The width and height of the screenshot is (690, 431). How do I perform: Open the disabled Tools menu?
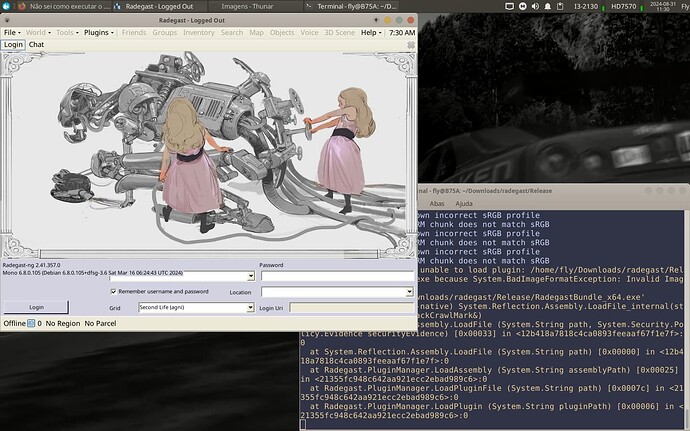(x=67, y=33)
